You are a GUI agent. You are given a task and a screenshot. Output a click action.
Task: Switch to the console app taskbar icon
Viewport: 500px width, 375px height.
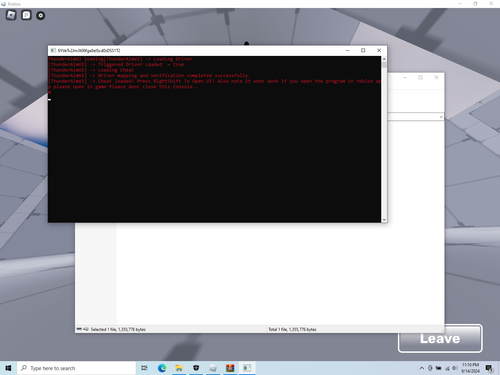click(247, 368)
